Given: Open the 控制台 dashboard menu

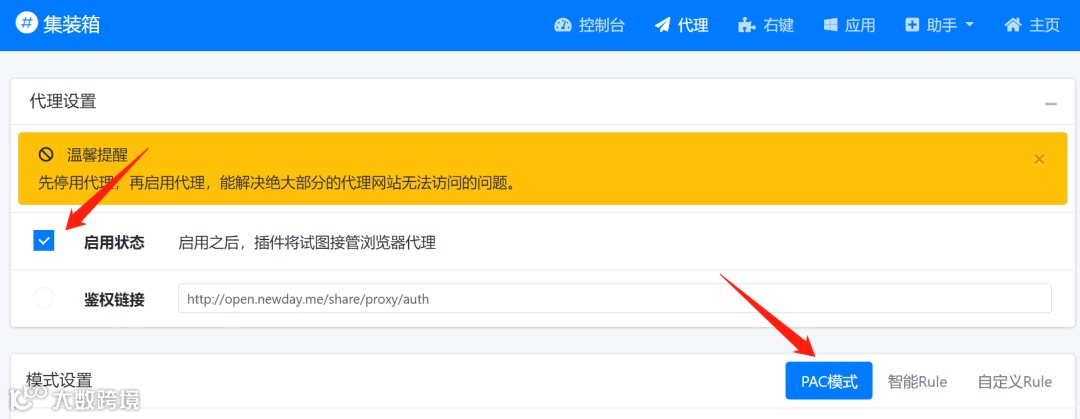Looking at the screenshot, I should pyautogui.click(x=589, y=25).
